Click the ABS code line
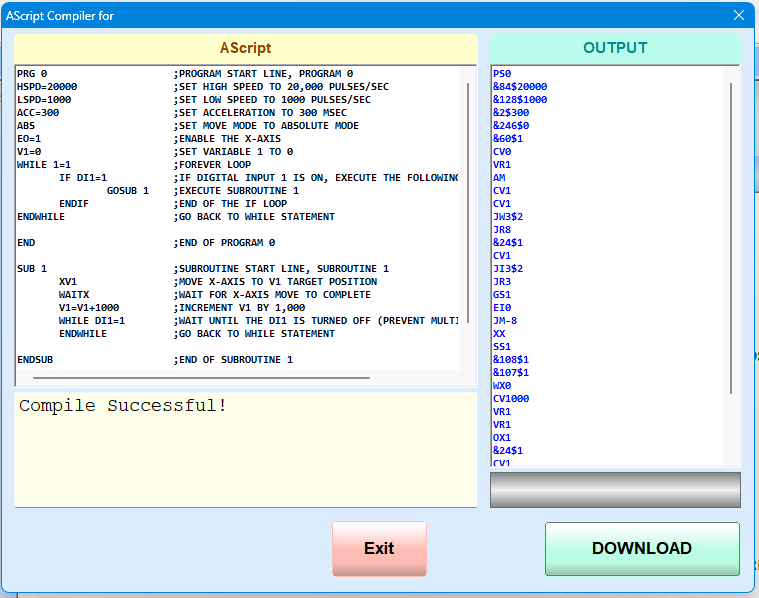Image resolution: width=759 pixels, height=598 pixels. pos(26,126)
